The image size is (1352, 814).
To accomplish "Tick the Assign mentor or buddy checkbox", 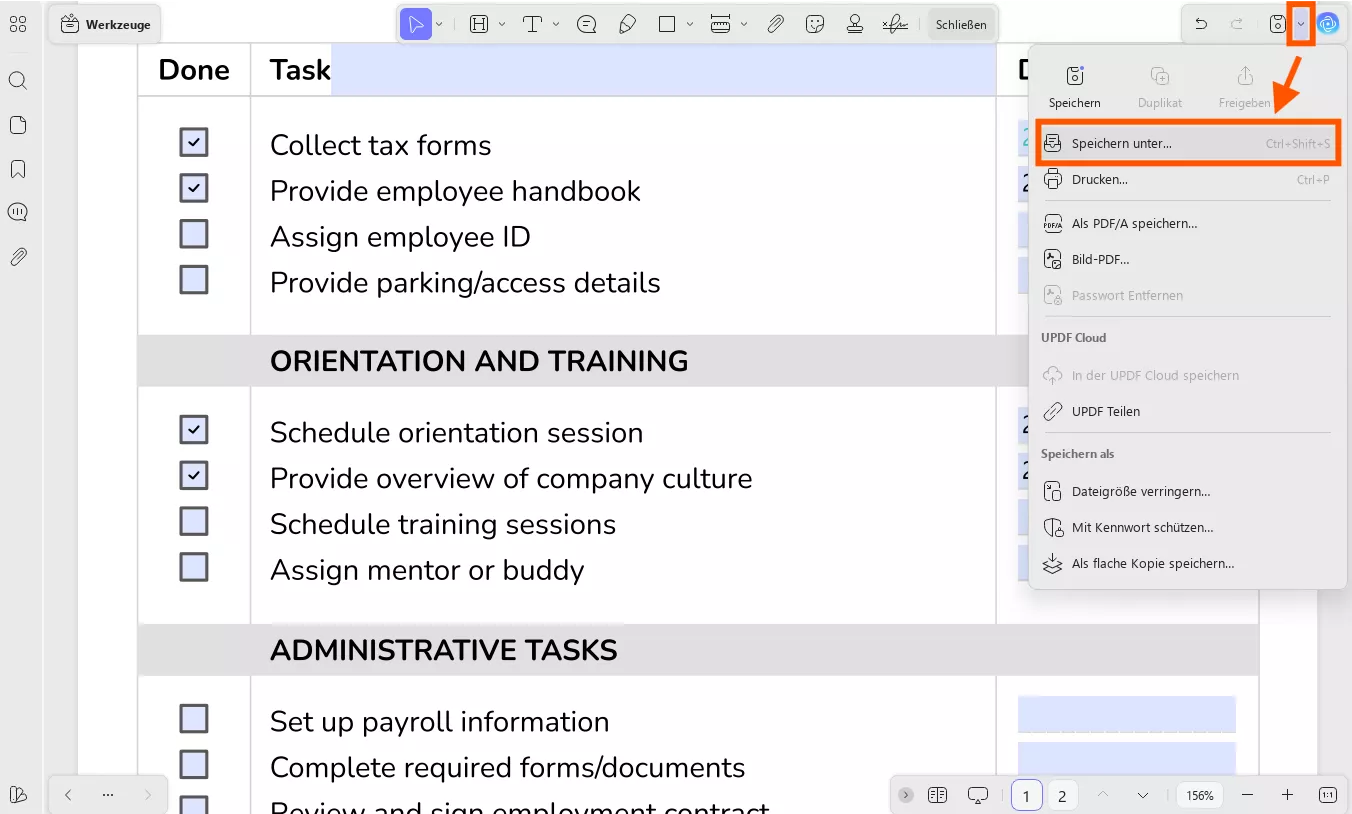I will pyautogui.click(x=194, y=568).
